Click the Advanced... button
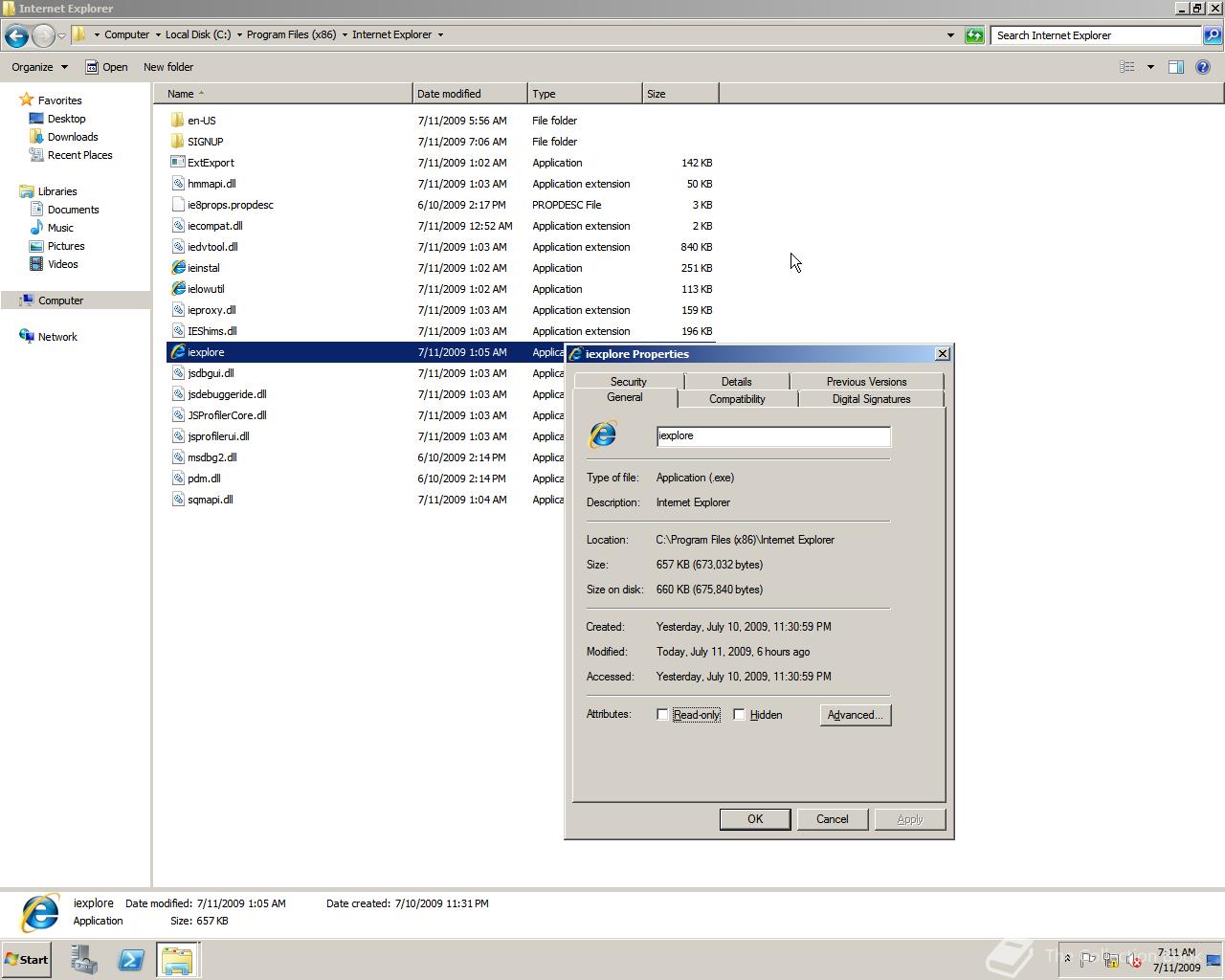The height and width of the screenshot is (980, 1225). (856, 715)
